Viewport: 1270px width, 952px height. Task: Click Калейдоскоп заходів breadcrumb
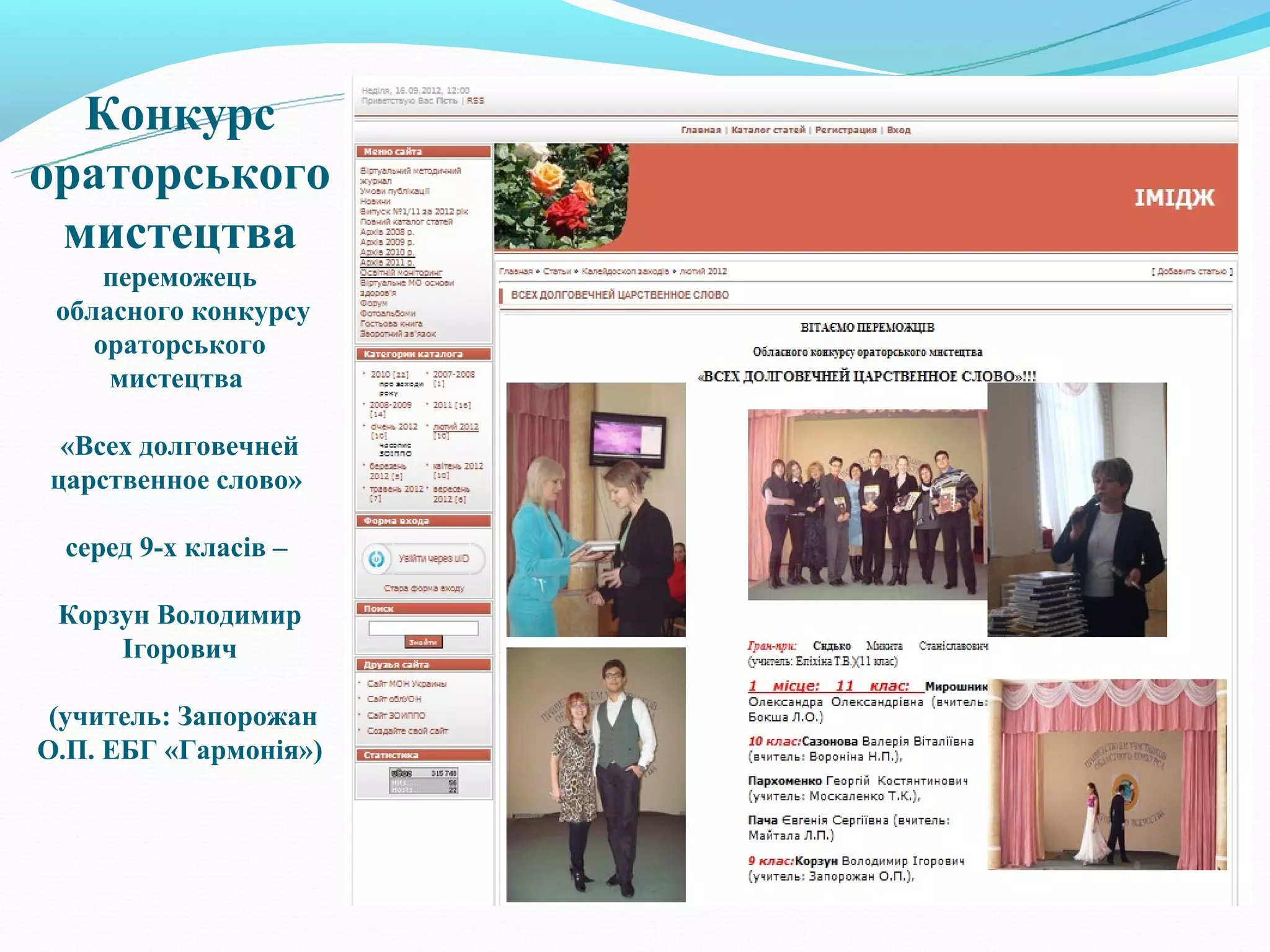[x=625, y=271]
